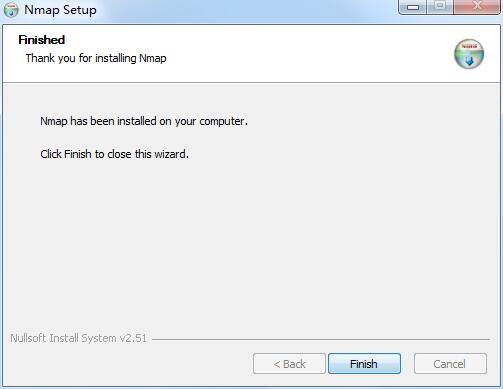Select the bold Finished heading

click(42, 40)
